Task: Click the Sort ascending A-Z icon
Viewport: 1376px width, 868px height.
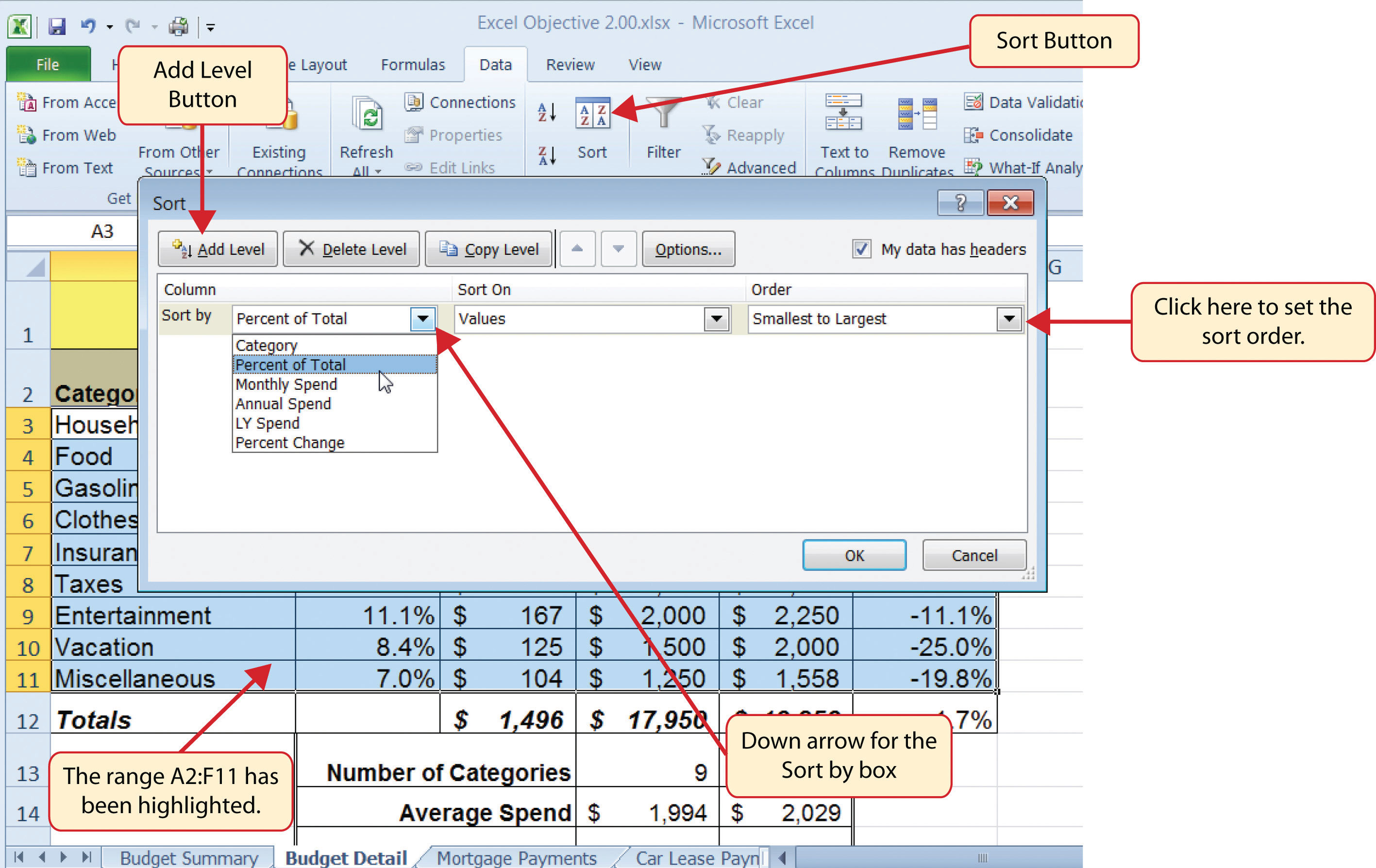Action: click(x=547, y=111)
